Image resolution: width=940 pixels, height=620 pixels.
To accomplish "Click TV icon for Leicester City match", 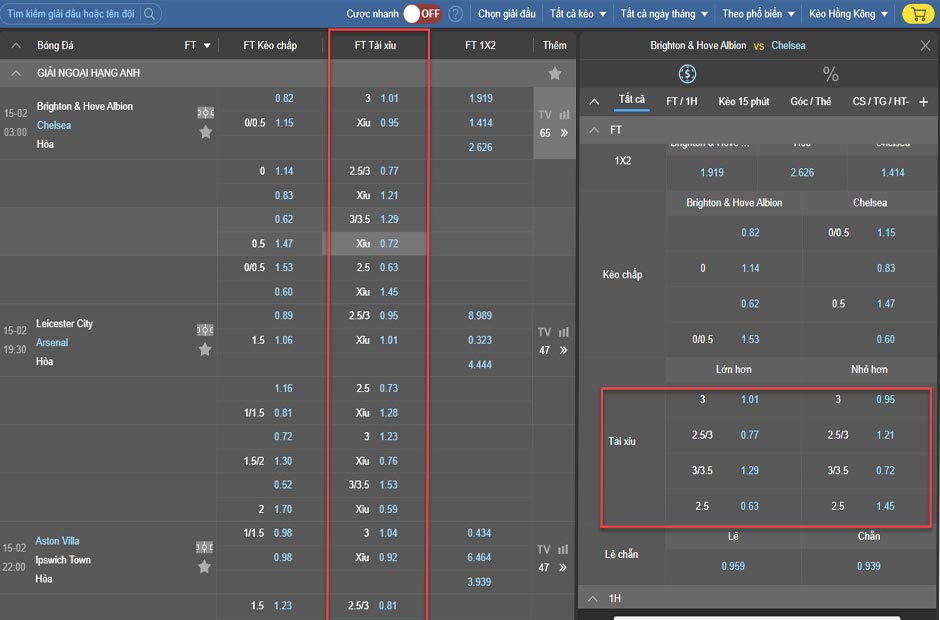I will 544,332.
